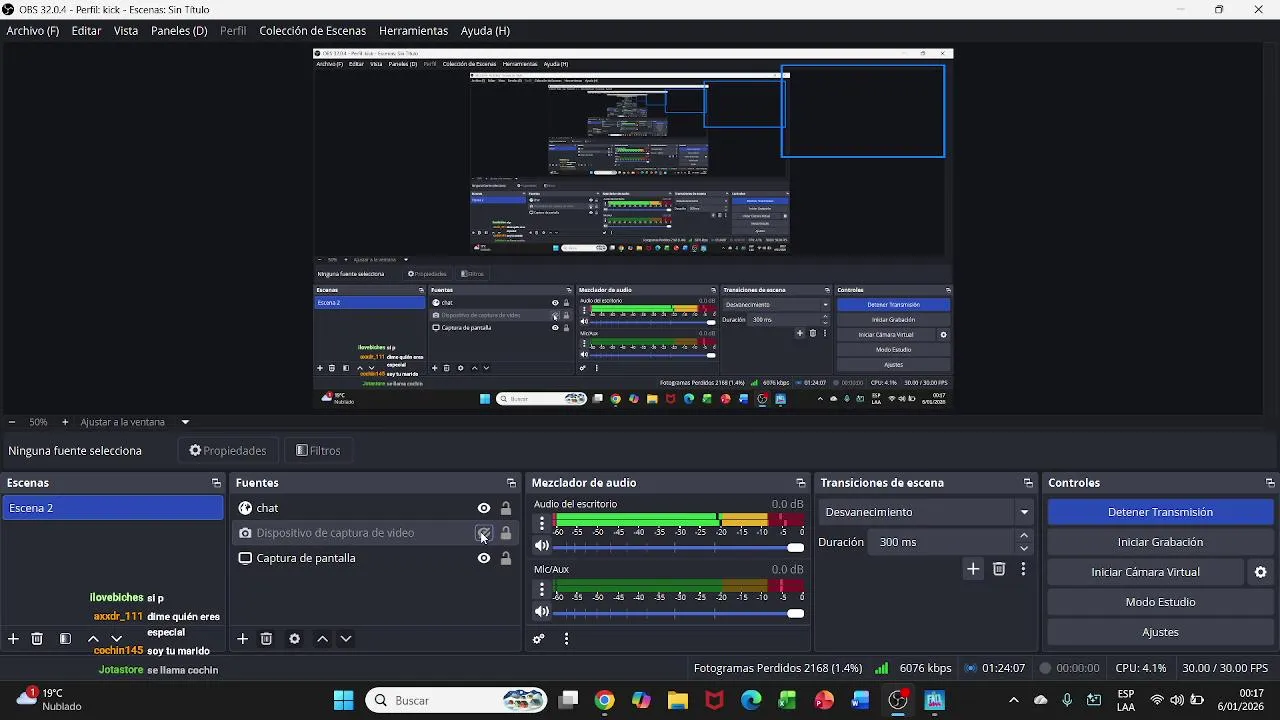Open Ajustes settings button
1280x720 pixels.
pos(1160,632)
